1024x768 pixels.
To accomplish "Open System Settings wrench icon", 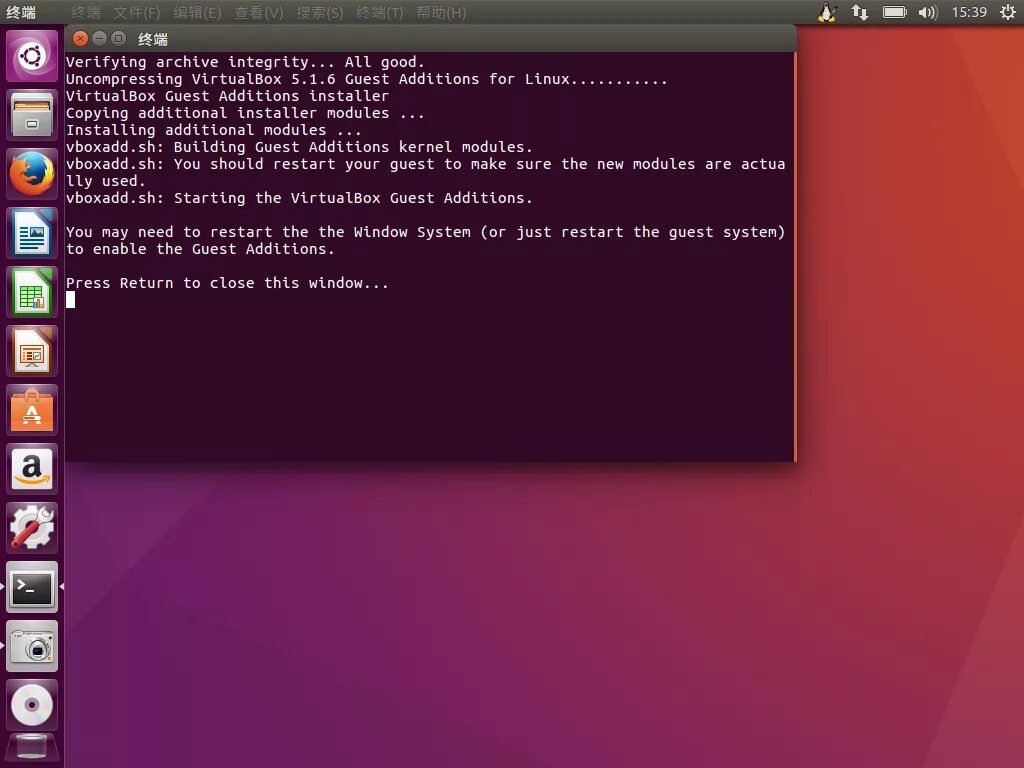I will click(x=32, y=528).
